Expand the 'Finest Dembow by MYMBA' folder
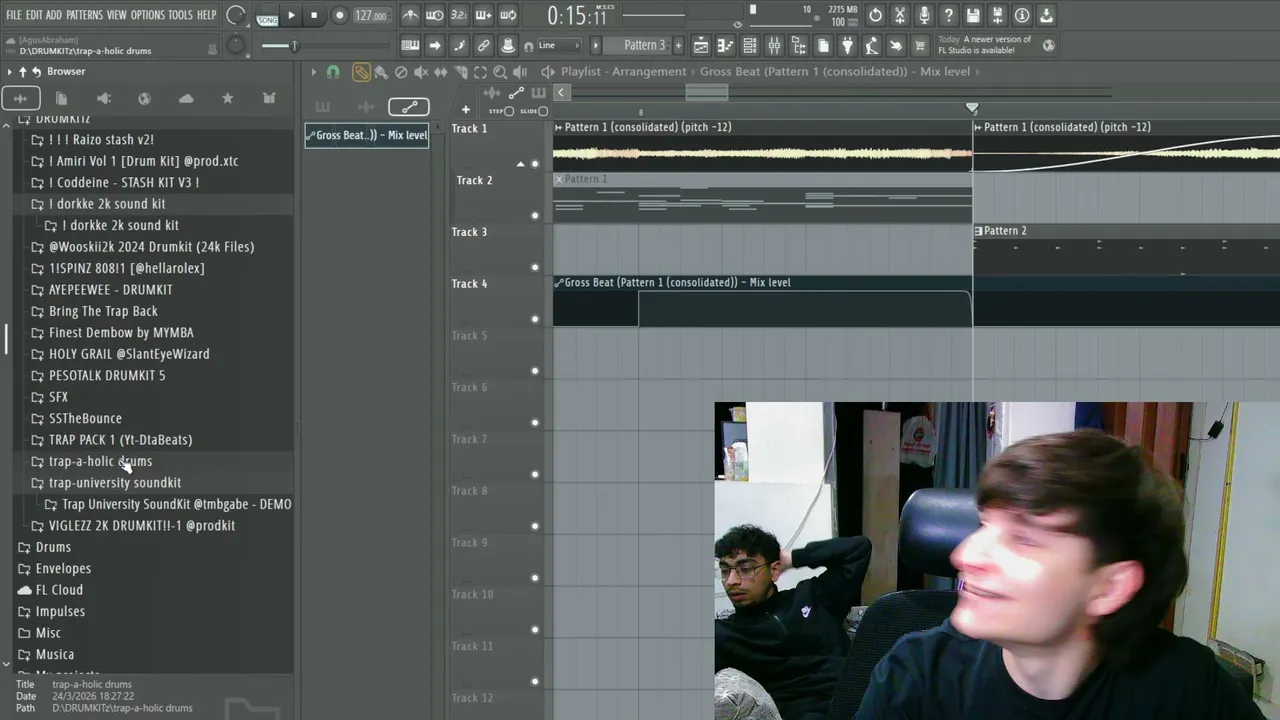This screenshot has height=720, width=1280. 121,333
